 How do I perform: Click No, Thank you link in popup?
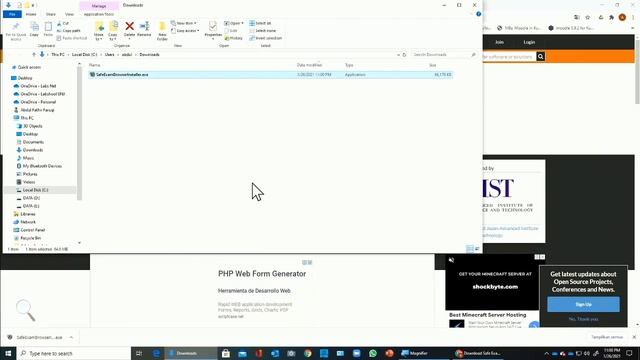point(583,319)
